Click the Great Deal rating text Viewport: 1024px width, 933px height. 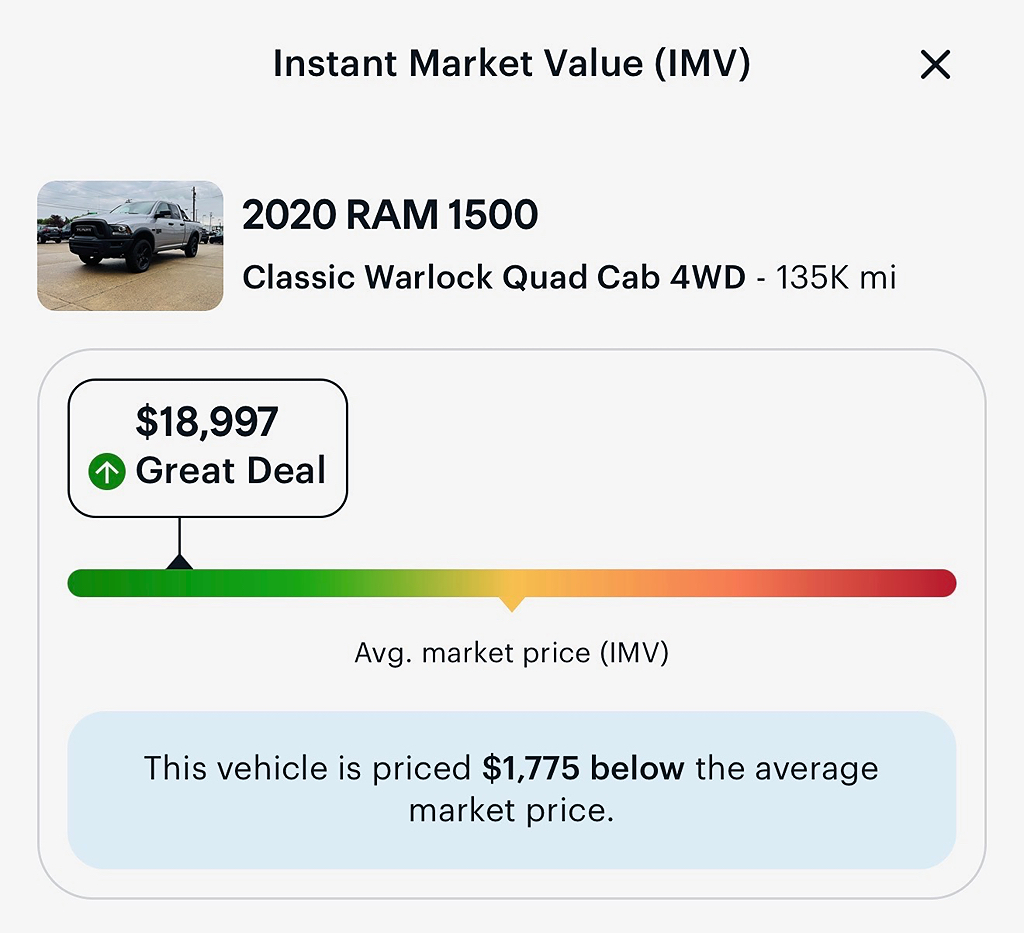231,470
